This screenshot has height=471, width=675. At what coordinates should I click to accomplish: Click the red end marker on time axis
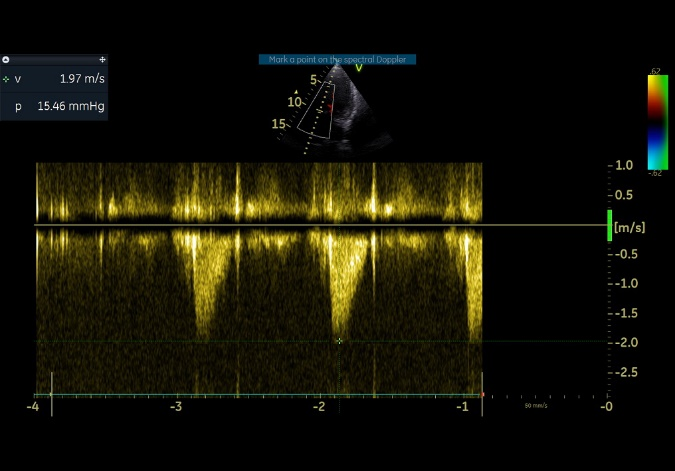483,394
